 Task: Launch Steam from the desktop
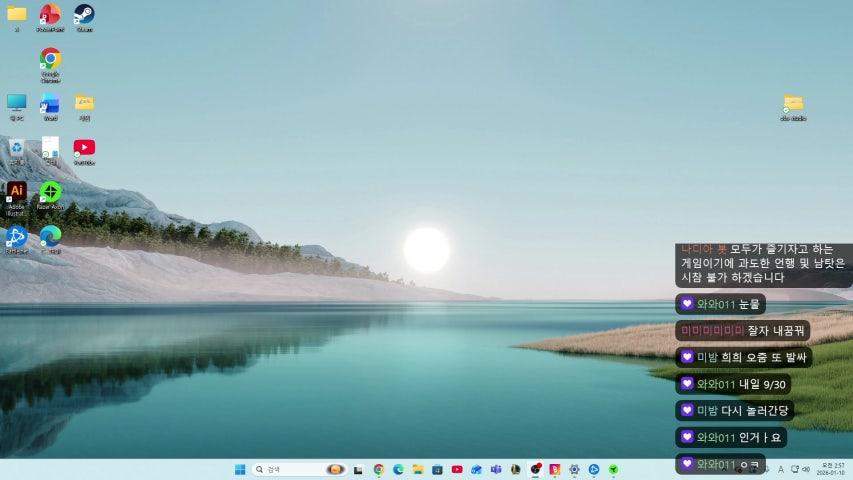tap(84, 15)
